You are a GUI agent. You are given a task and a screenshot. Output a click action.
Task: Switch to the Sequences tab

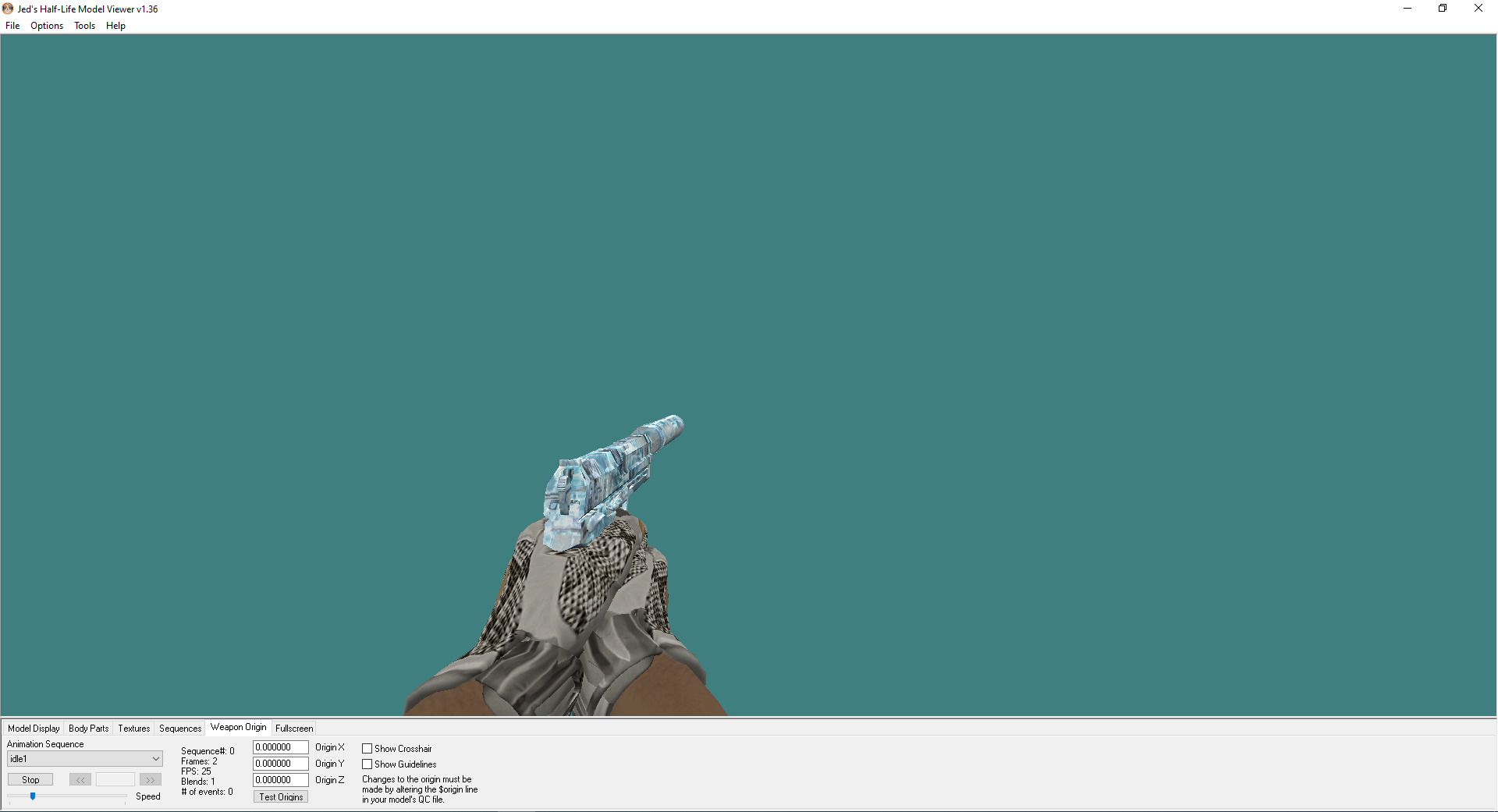[x=180, y=728]
